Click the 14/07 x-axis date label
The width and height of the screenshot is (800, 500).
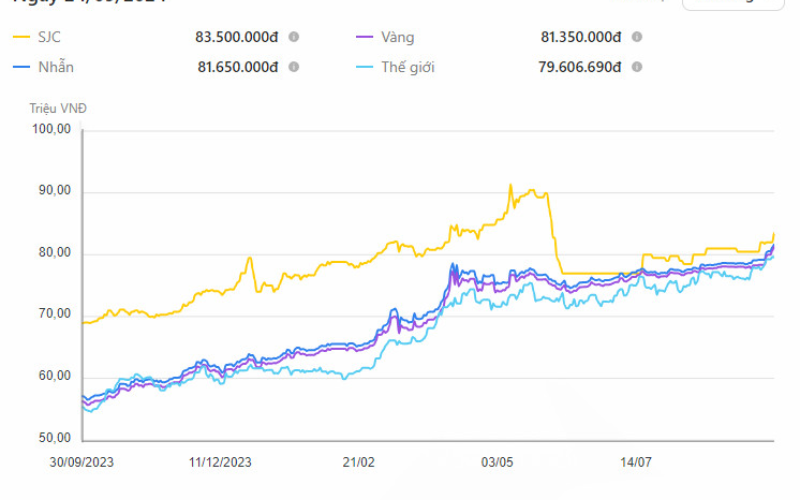[636, 462]
